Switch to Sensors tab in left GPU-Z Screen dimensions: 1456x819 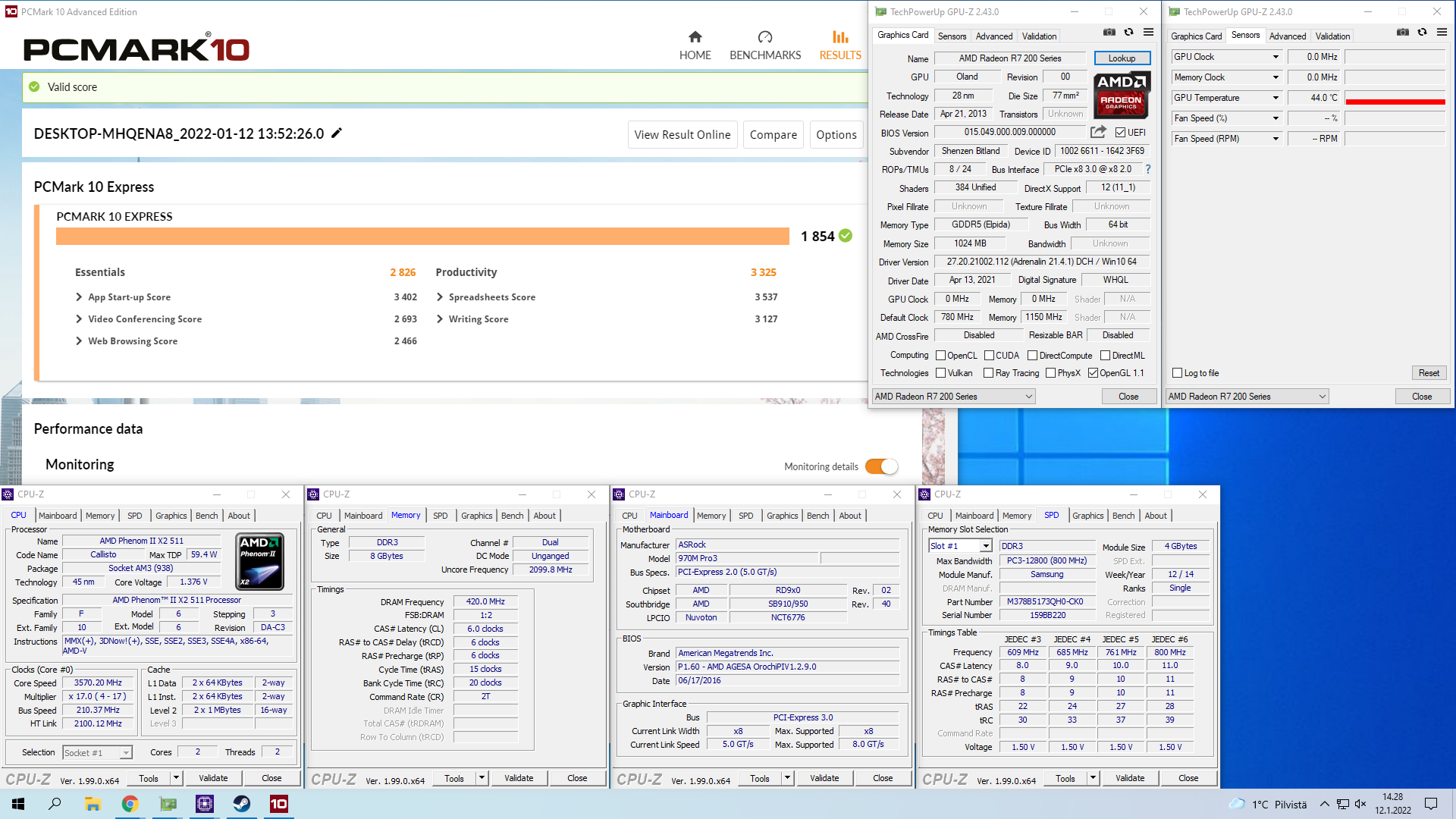click(952, 36)
